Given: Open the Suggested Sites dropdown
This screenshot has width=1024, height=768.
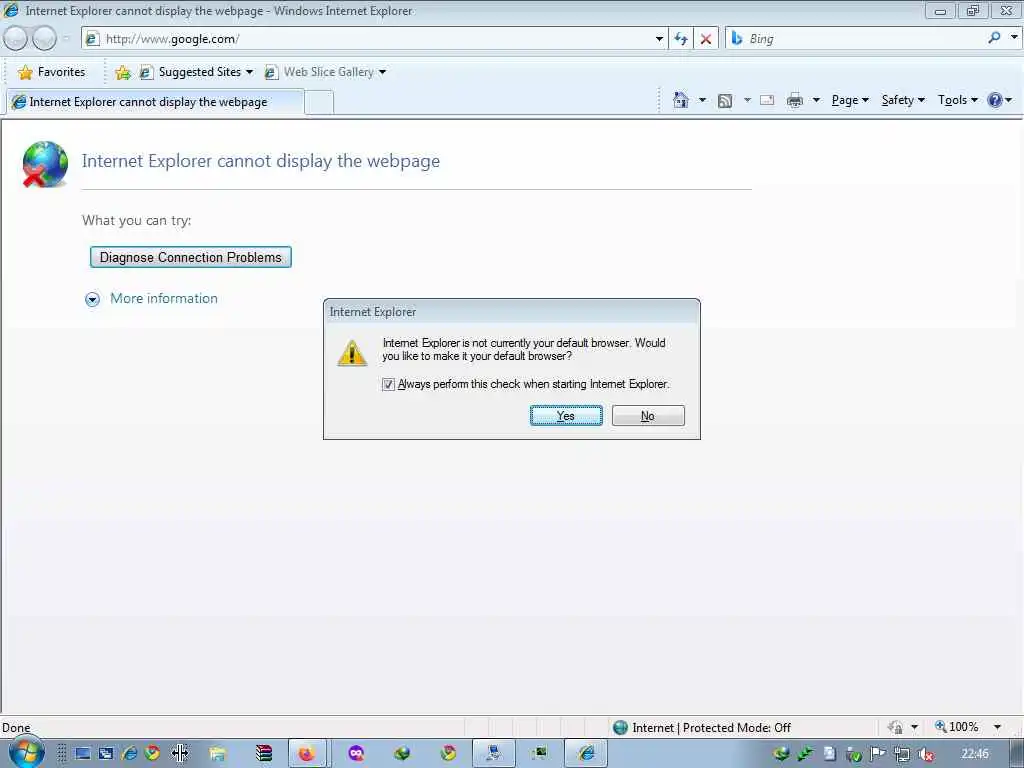Looking at the screenshot, I should tap(249, 72).
